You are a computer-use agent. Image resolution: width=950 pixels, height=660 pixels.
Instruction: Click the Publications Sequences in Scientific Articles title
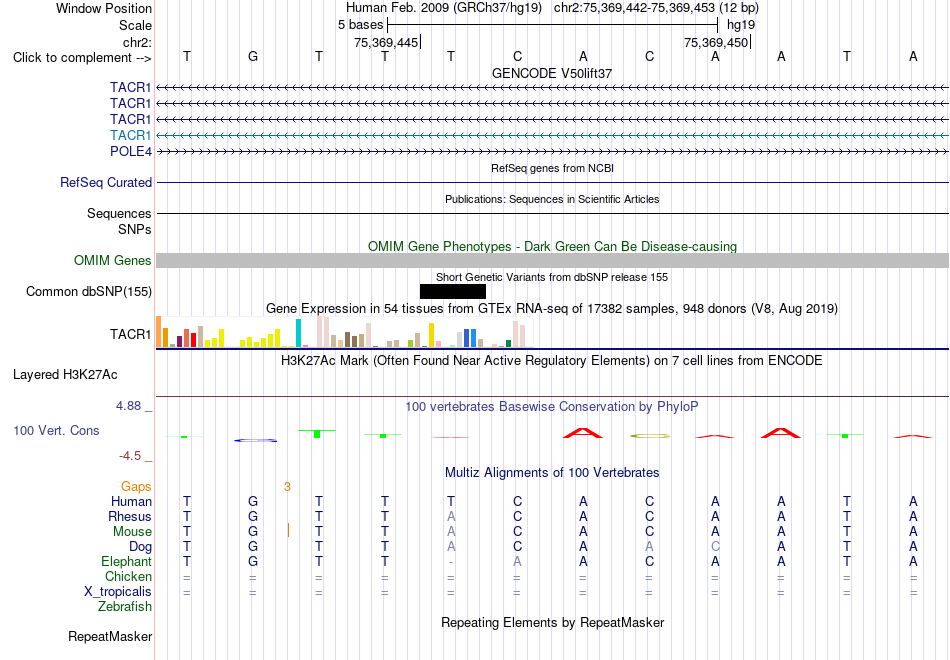[552, 199]
